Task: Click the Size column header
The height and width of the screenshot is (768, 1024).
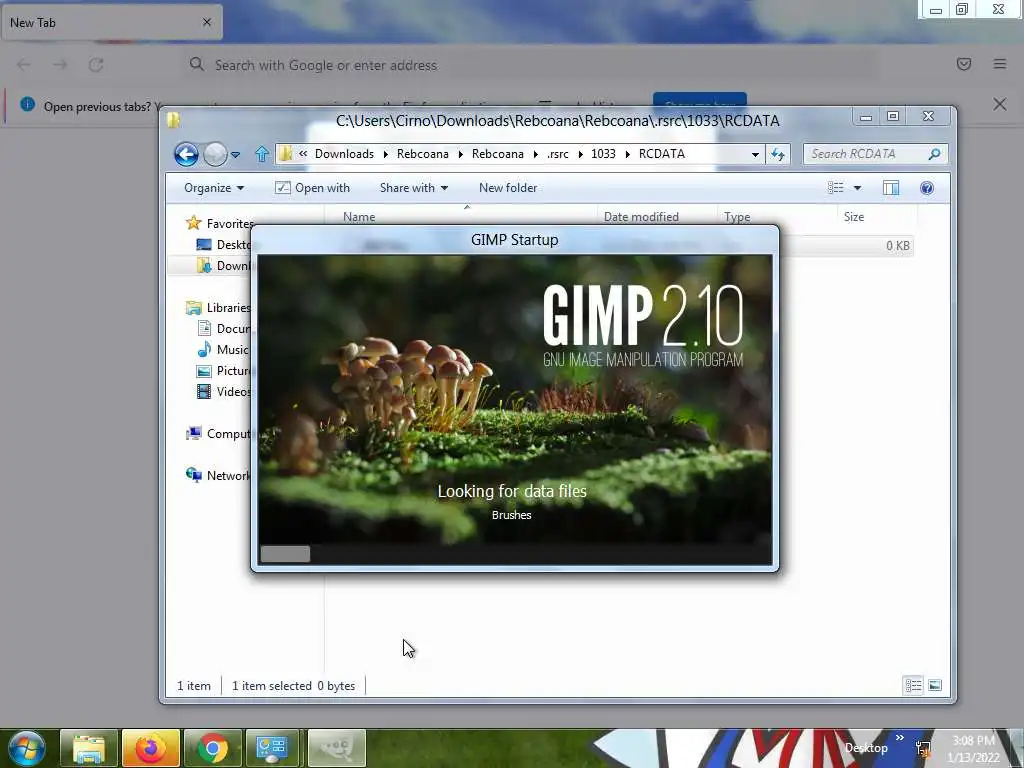Action: tap(854, 217)
